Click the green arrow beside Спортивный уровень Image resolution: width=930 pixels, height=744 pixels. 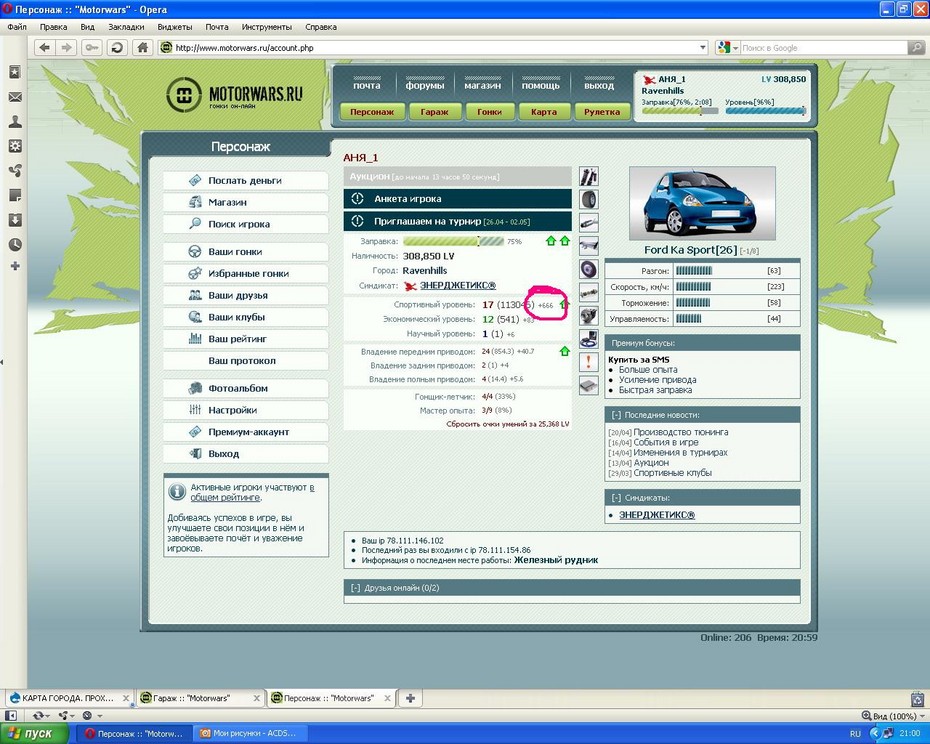564,304
